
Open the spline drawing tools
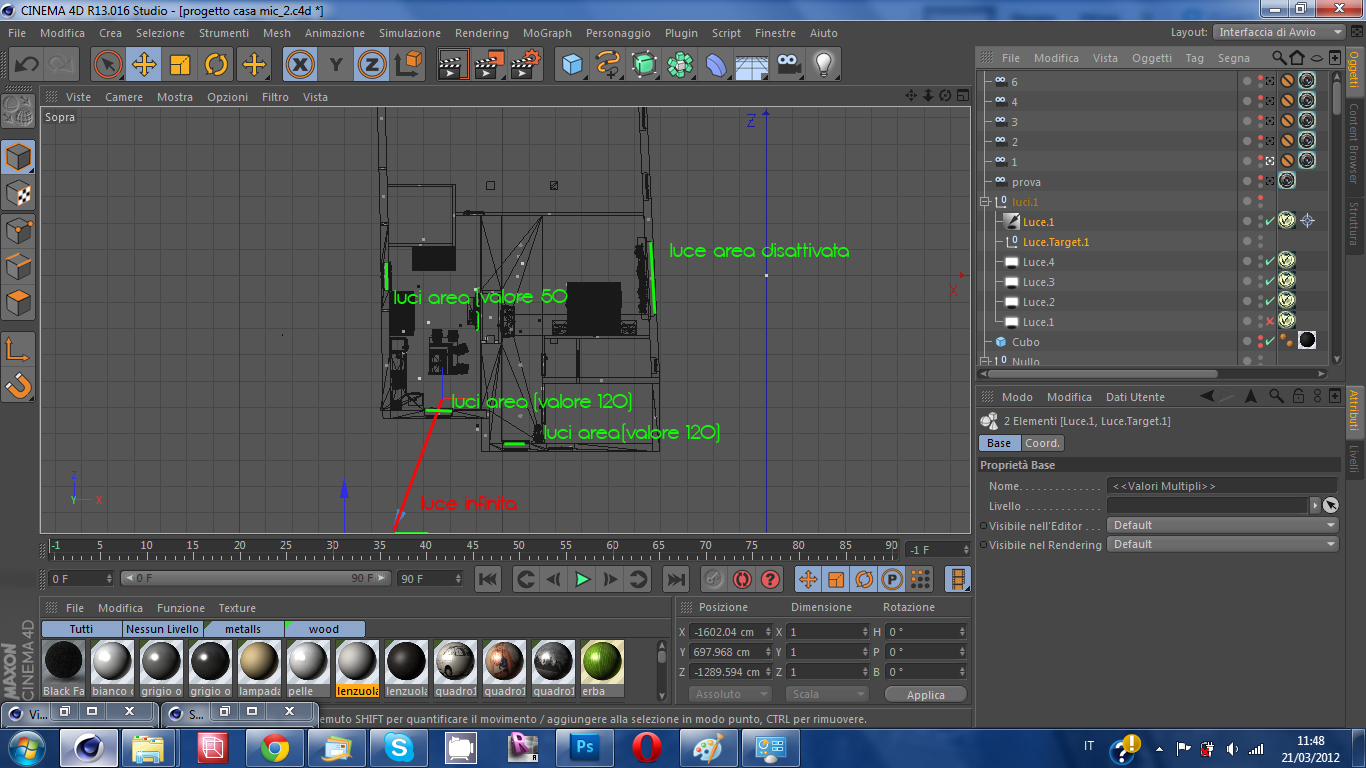pos(608,66)
